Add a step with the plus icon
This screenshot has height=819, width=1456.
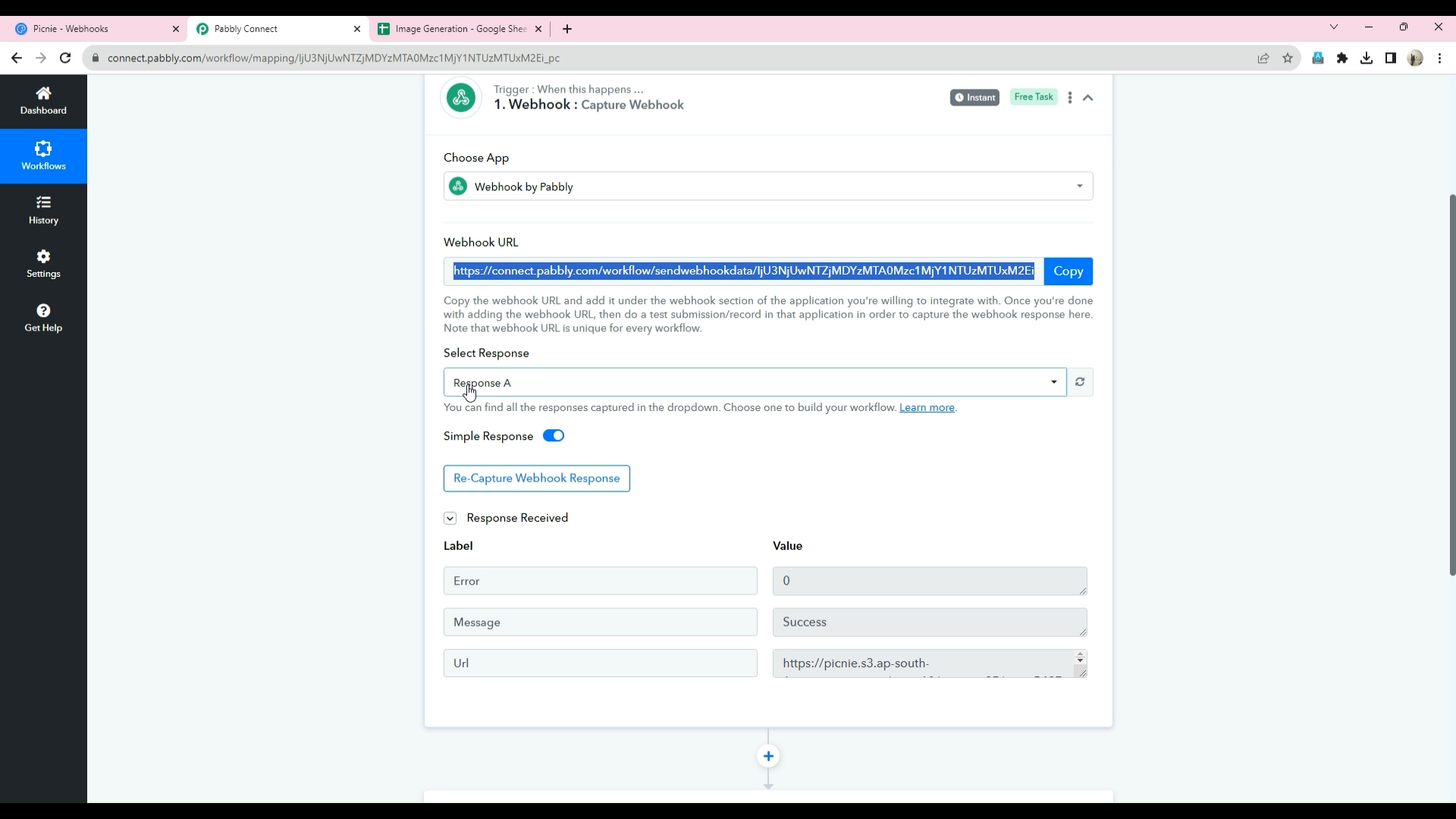click(768, 757)
